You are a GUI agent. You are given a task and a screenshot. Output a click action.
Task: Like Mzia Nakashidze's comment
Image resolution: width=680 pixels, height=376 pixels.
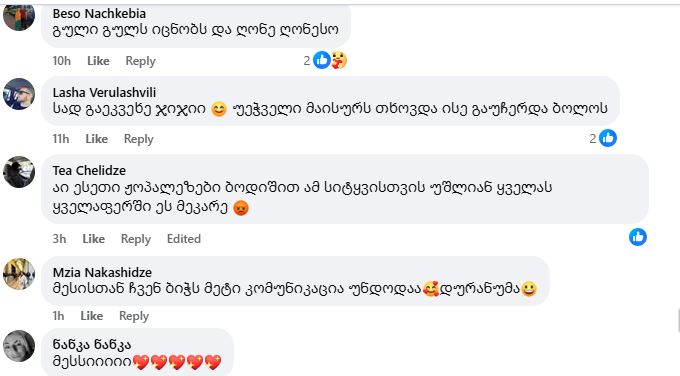(92, 316)
